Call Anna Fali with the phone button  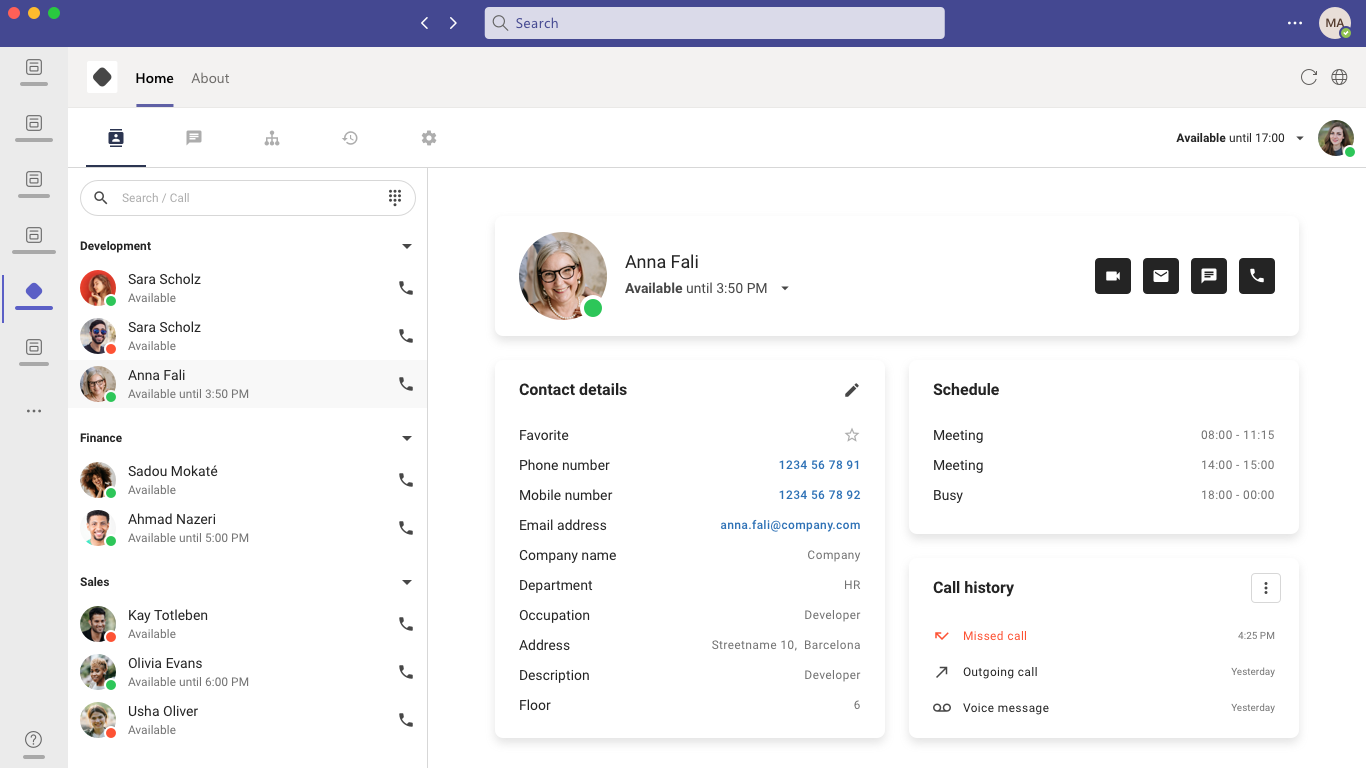coord(1257,276)
